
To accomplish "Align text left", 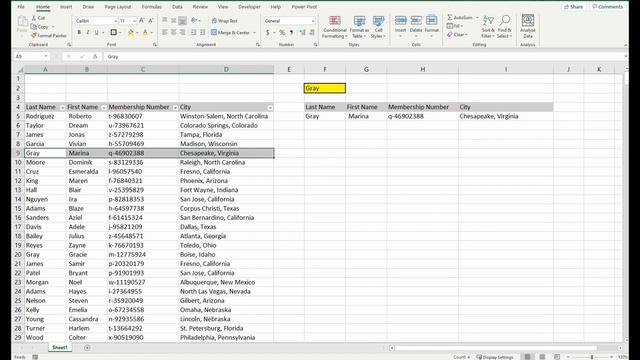I will (164, 32).
